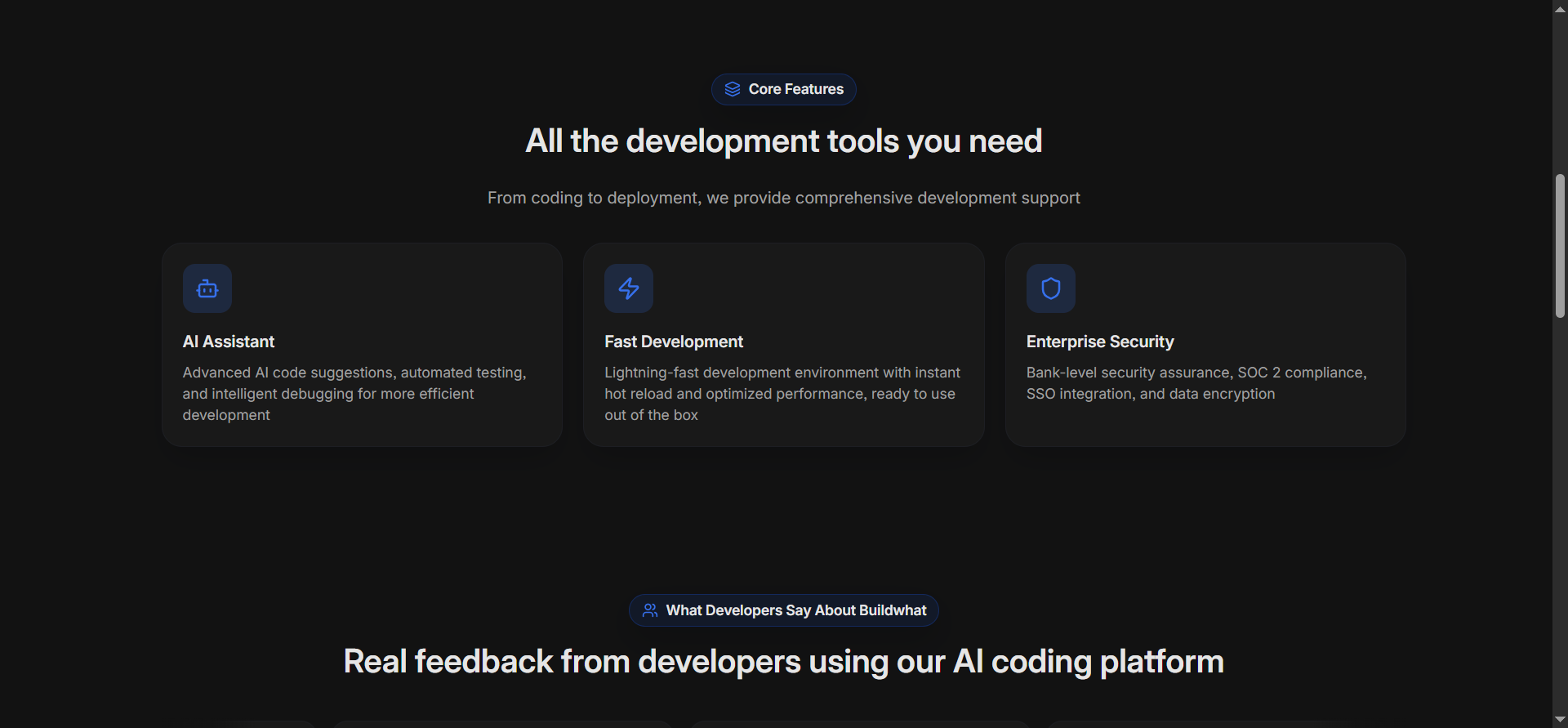1568x728 pixels.
Task: Select the AI Assistant card title
Action: coord(229,342)
